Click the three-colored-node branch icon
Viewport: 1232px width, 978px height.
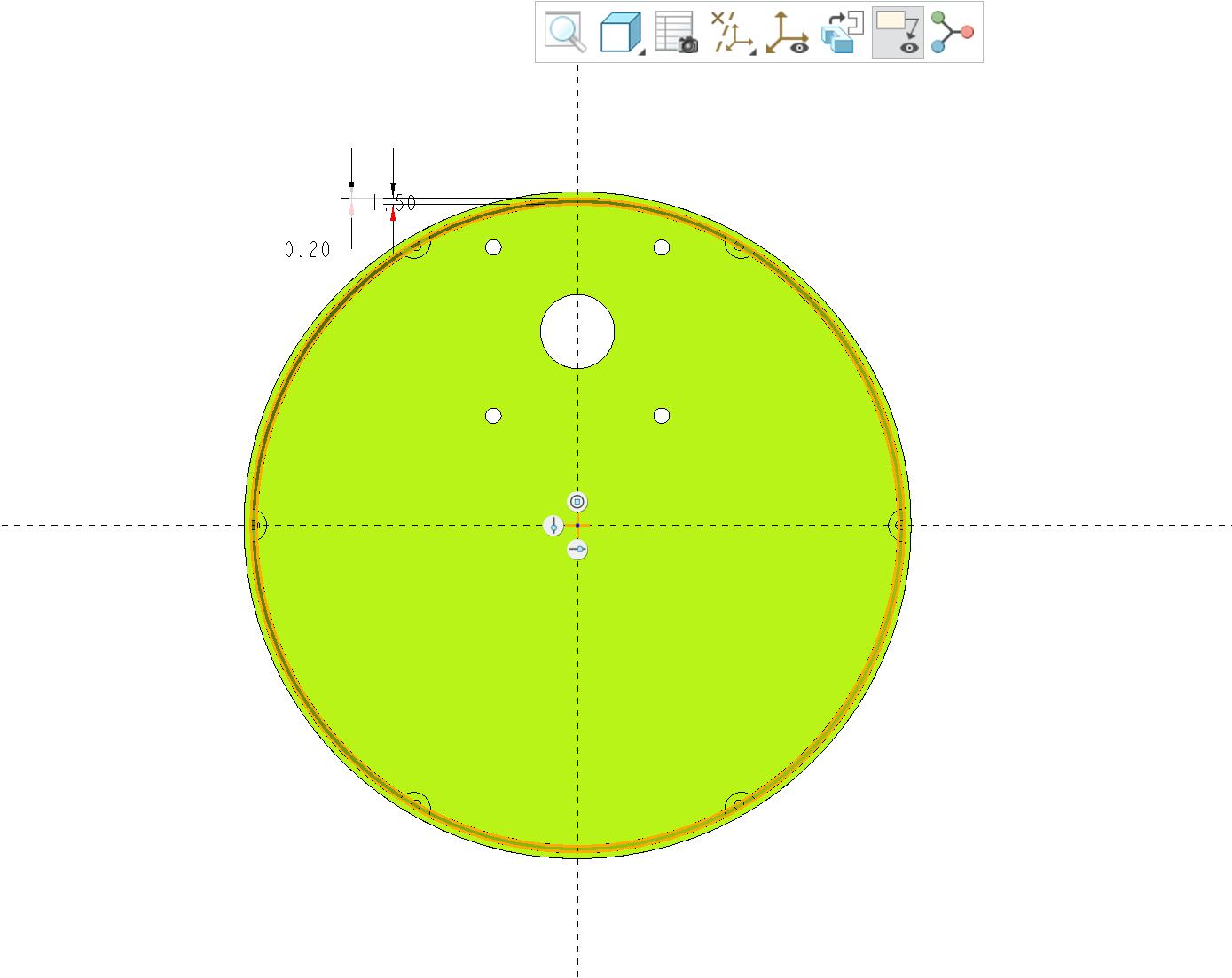click(x=953, y=32)
